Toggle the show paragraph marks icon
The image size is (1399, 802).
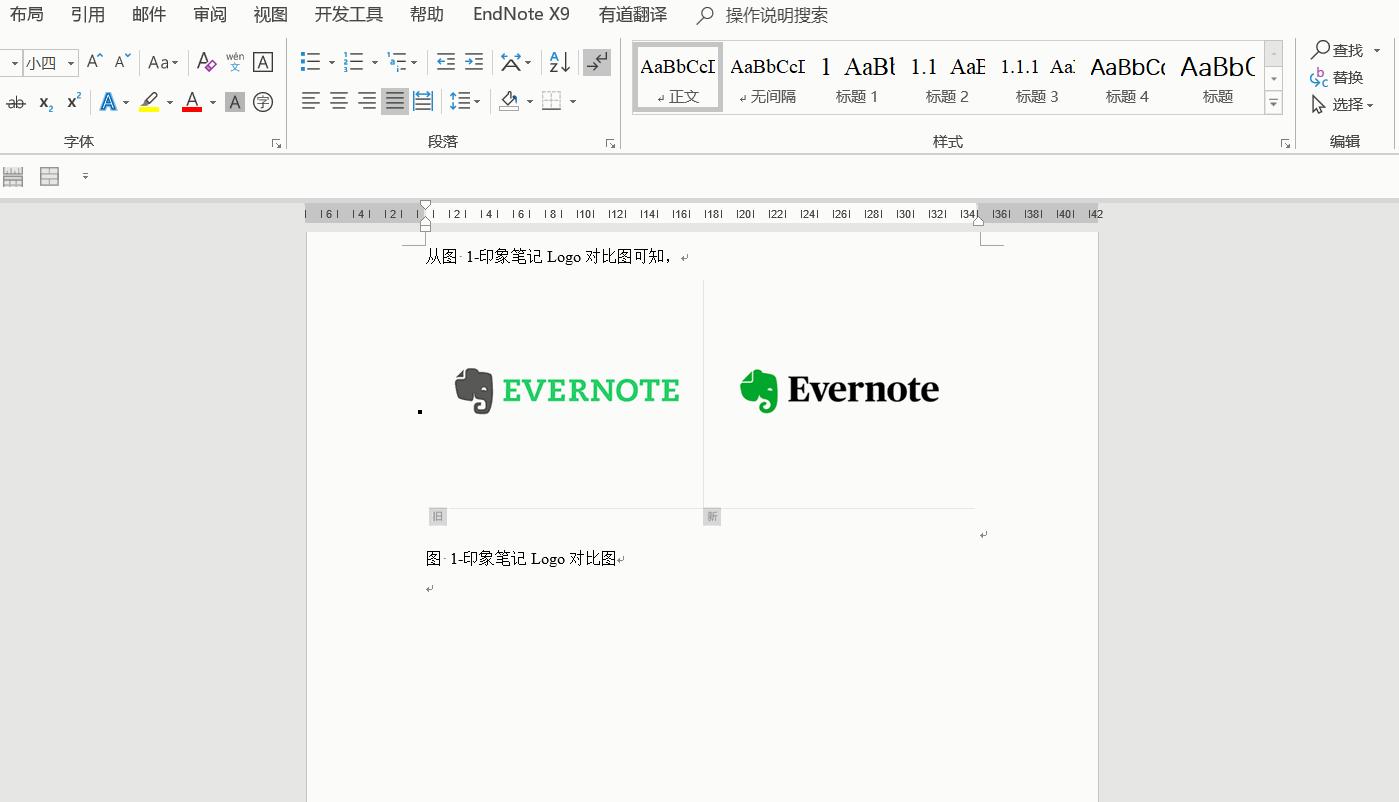(x=597, y=61)
